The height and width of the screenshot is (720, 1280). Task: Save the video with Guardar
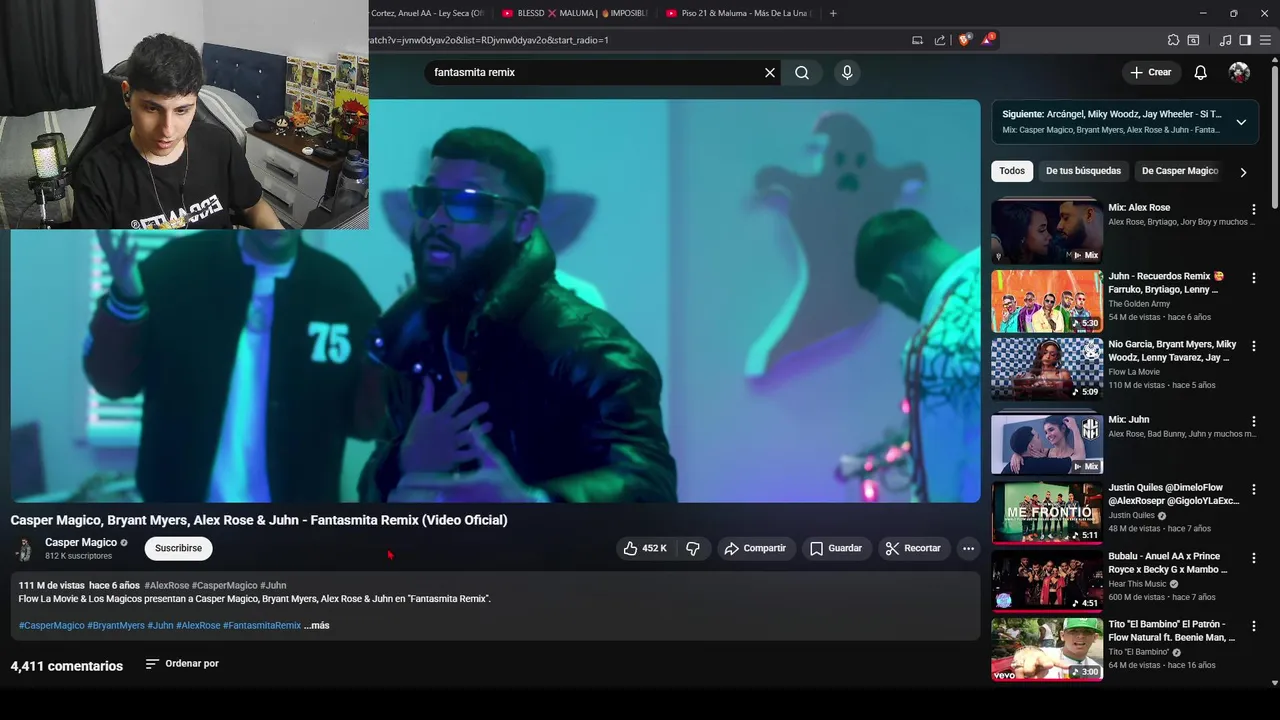pos(836,548)
